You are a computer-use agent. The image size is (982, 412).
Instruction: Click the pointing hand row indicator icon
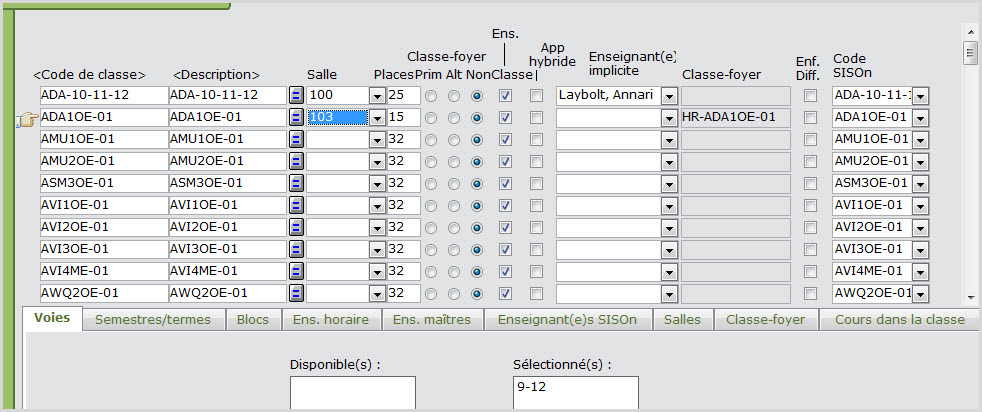coord(26,120)
